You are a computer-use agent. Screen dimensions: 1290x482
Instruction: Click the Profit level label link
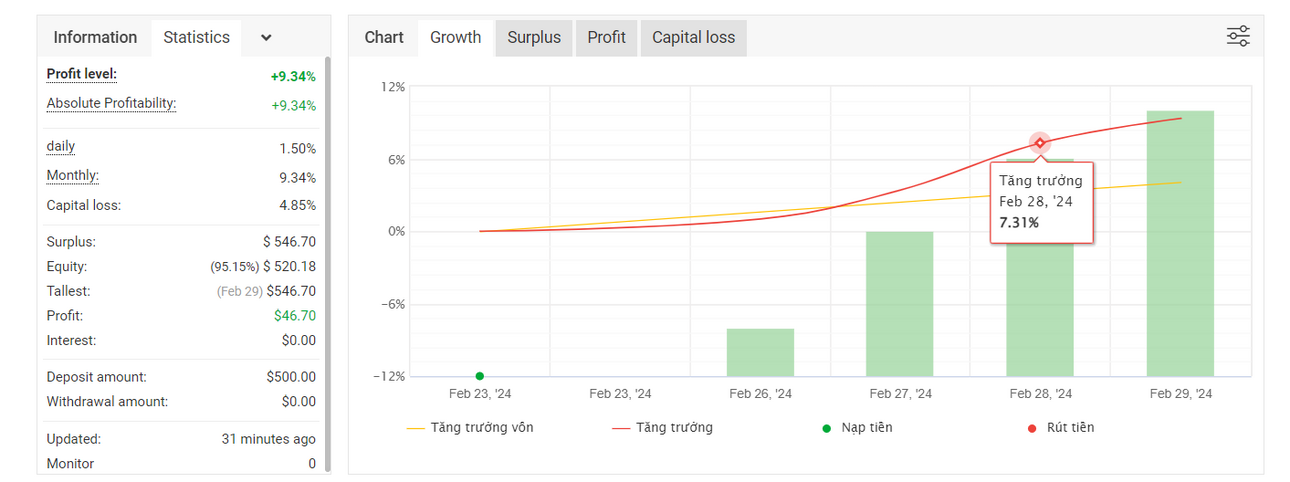(82, 74)
